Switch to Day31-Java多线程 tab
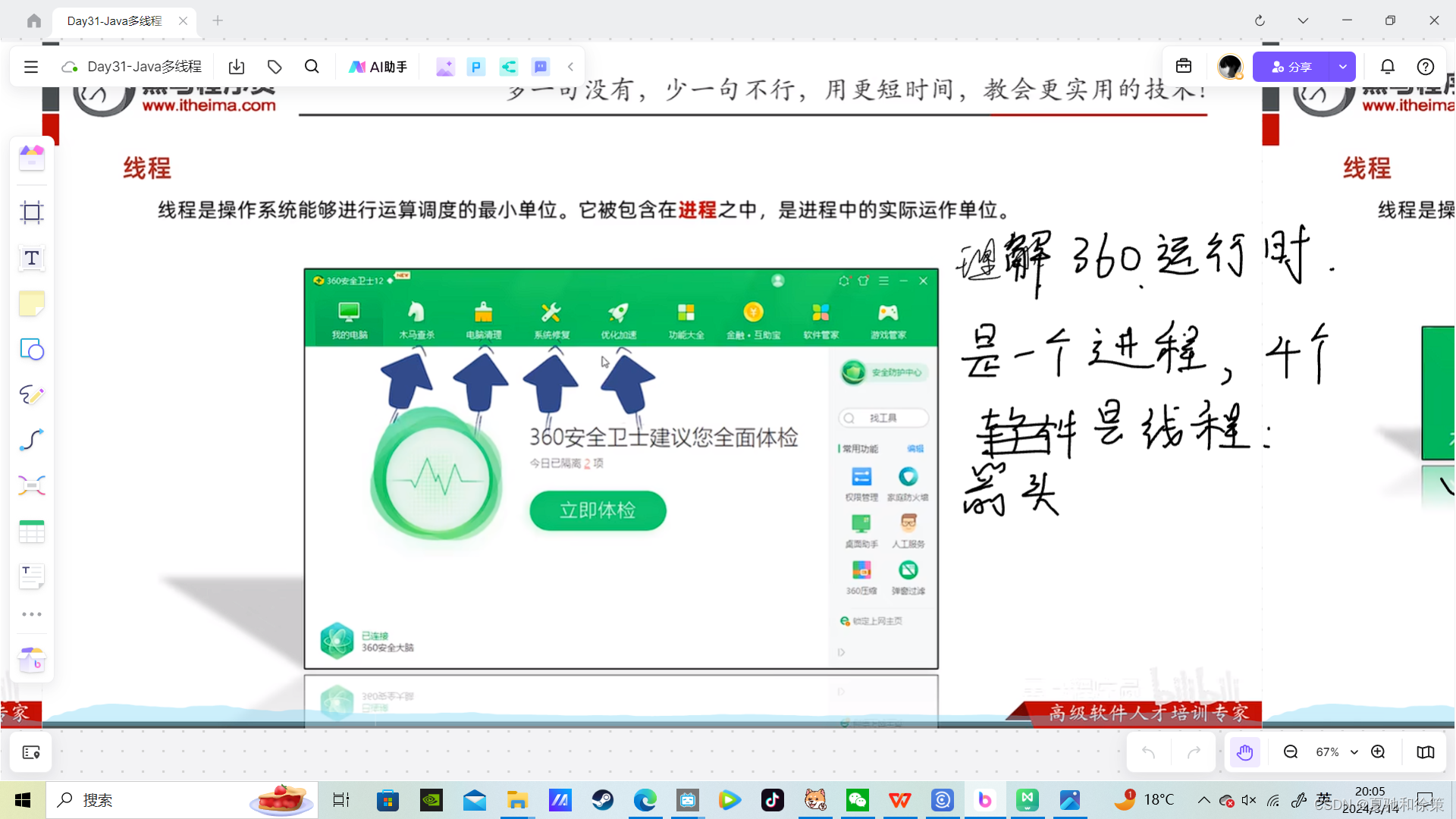Image resolution: width=1456 pixels, height=819 pixels. (x=115, y=20)
